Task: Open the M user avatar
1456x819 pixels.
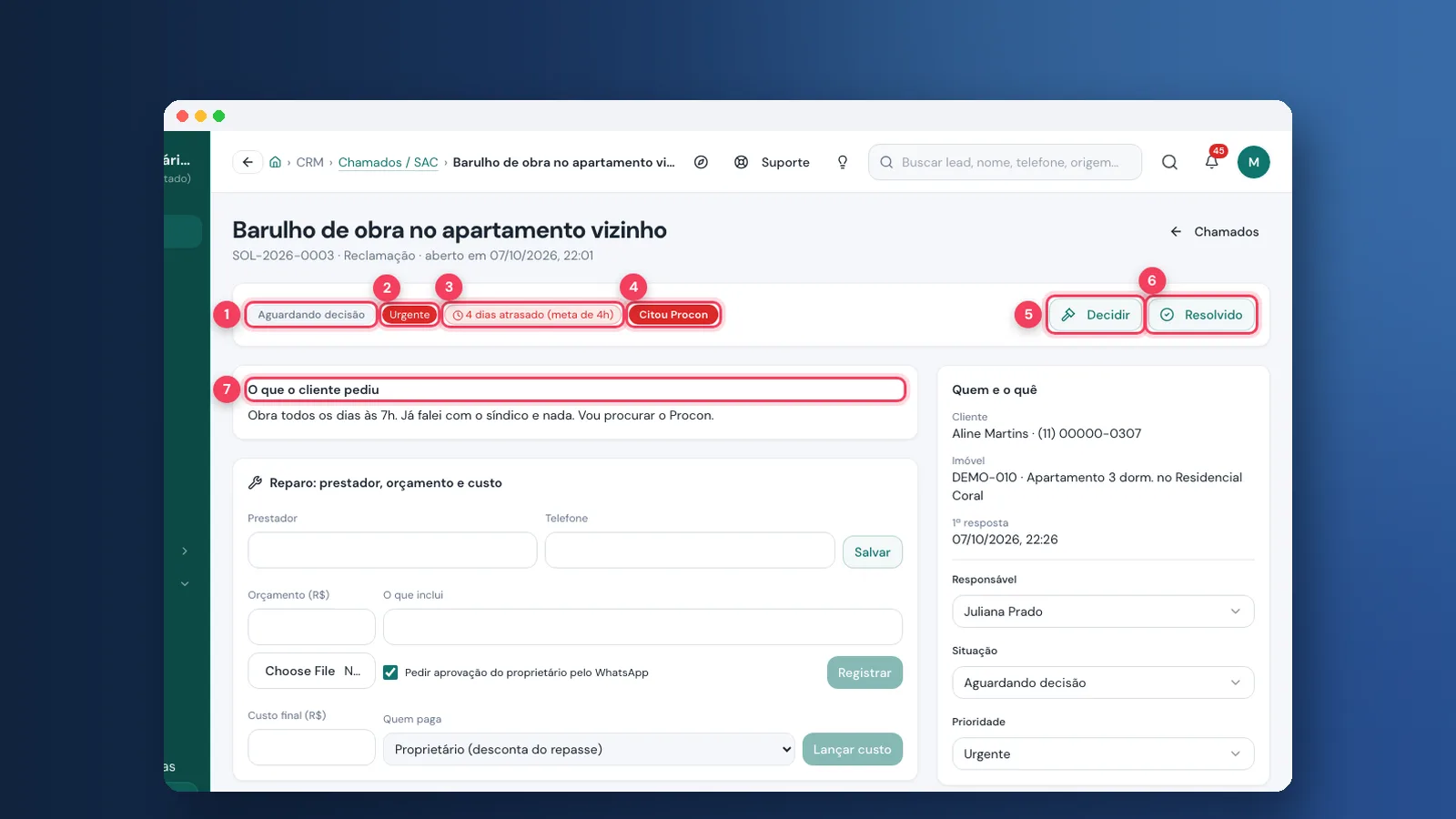Action: tap(1253, 162)
